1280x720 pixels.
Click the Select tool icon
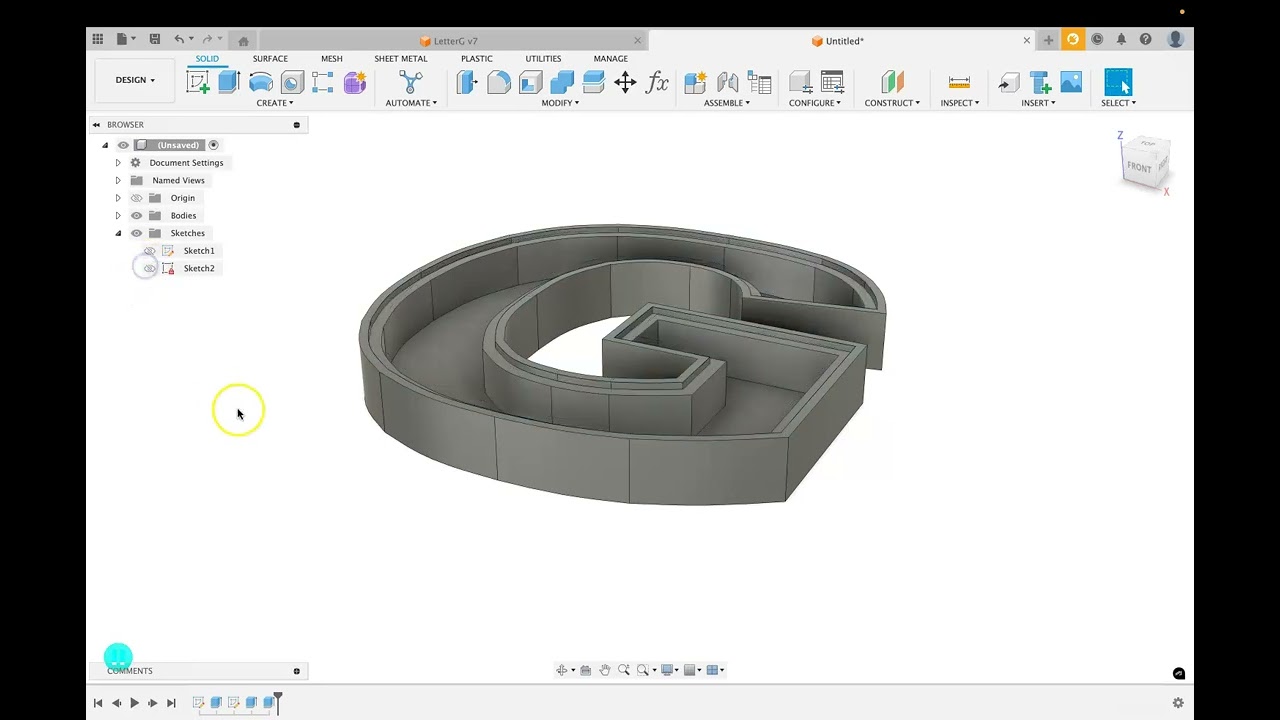(x=1118, y=82)
